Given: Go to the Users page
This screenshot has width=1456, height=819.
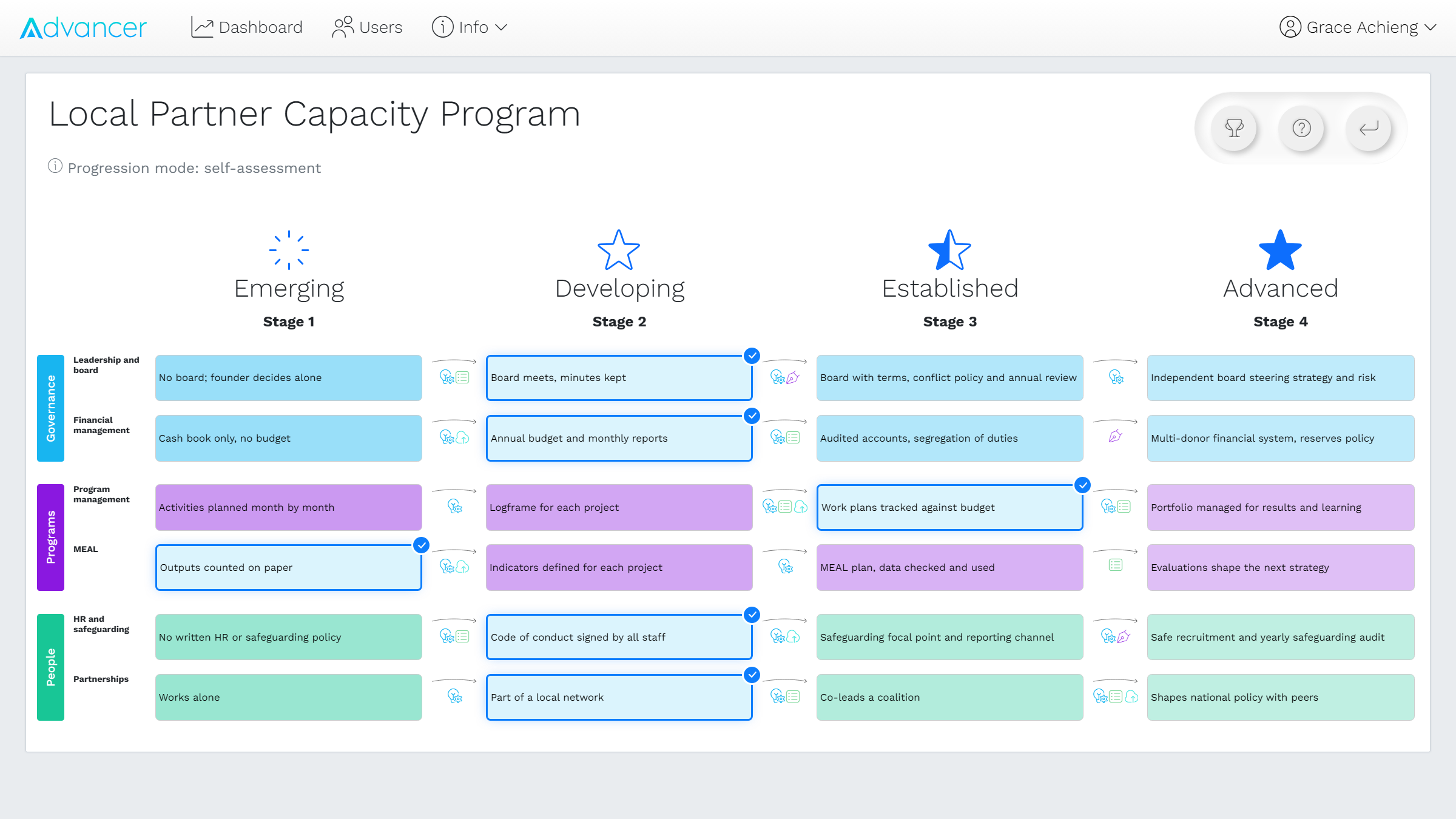Looking at the screenshot, I should (367, 27).
